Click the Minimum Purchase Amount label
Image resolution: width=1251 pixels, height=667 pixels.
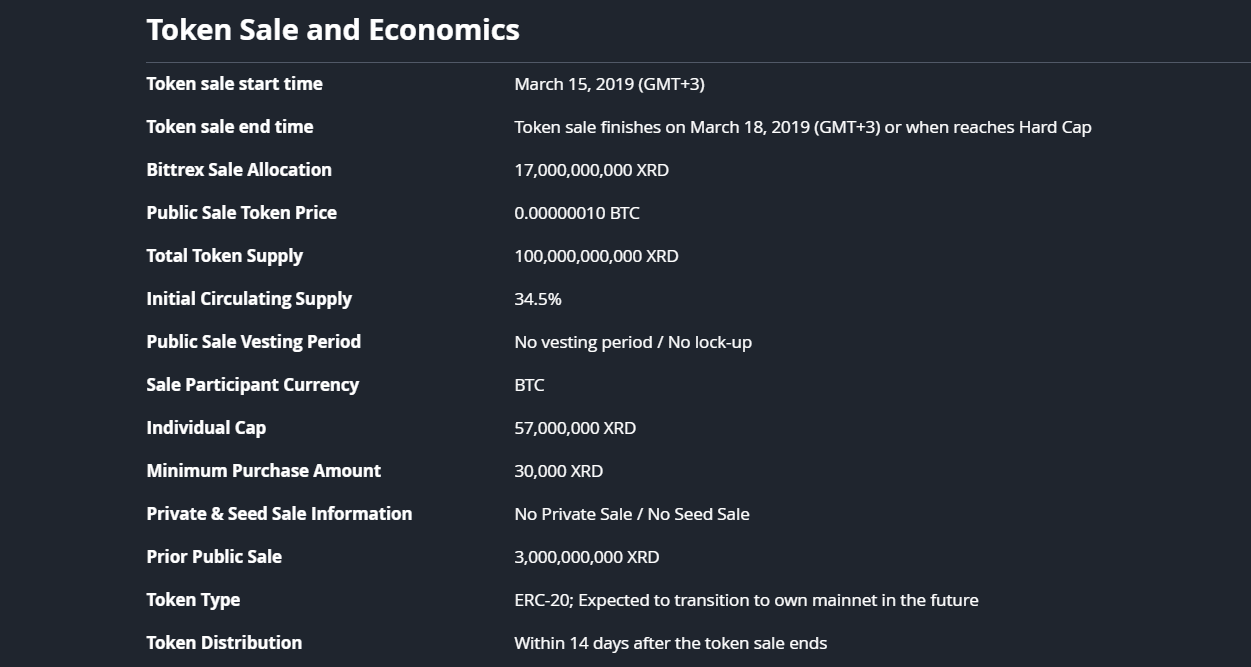tap(263, 471)
